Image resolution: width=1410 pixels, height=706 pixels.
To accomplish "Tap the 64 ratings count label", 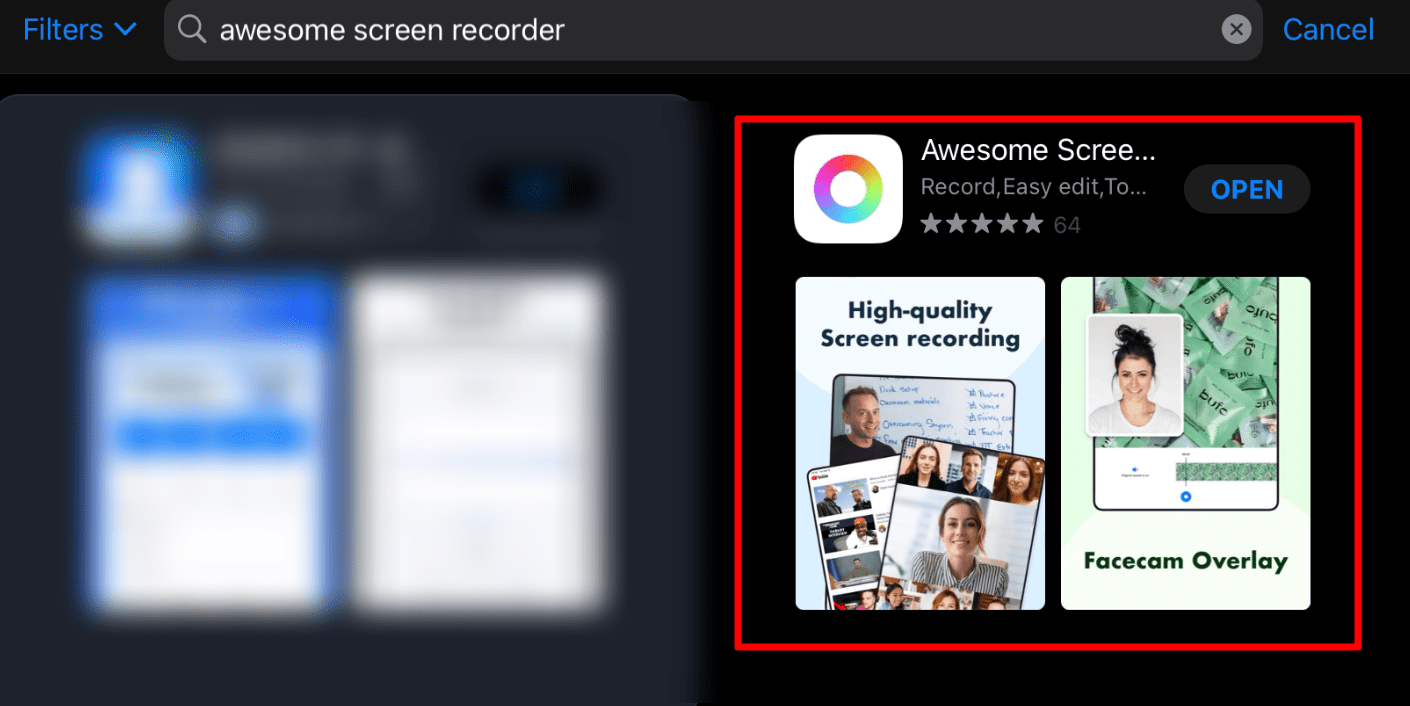I will coord(1066,224).
